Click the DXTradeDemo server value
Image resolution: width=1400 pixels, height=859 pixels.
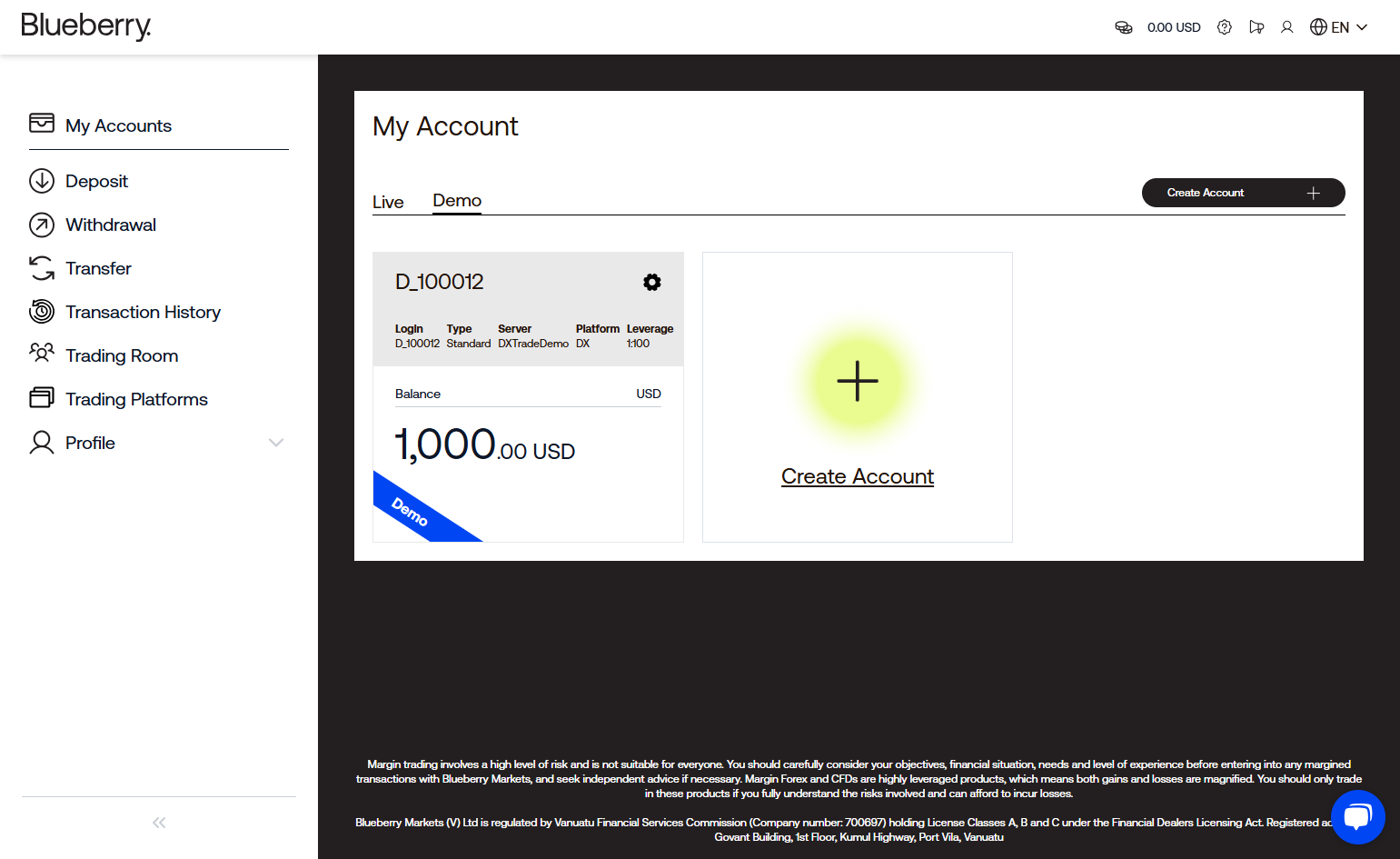click(x=533, y=344)
